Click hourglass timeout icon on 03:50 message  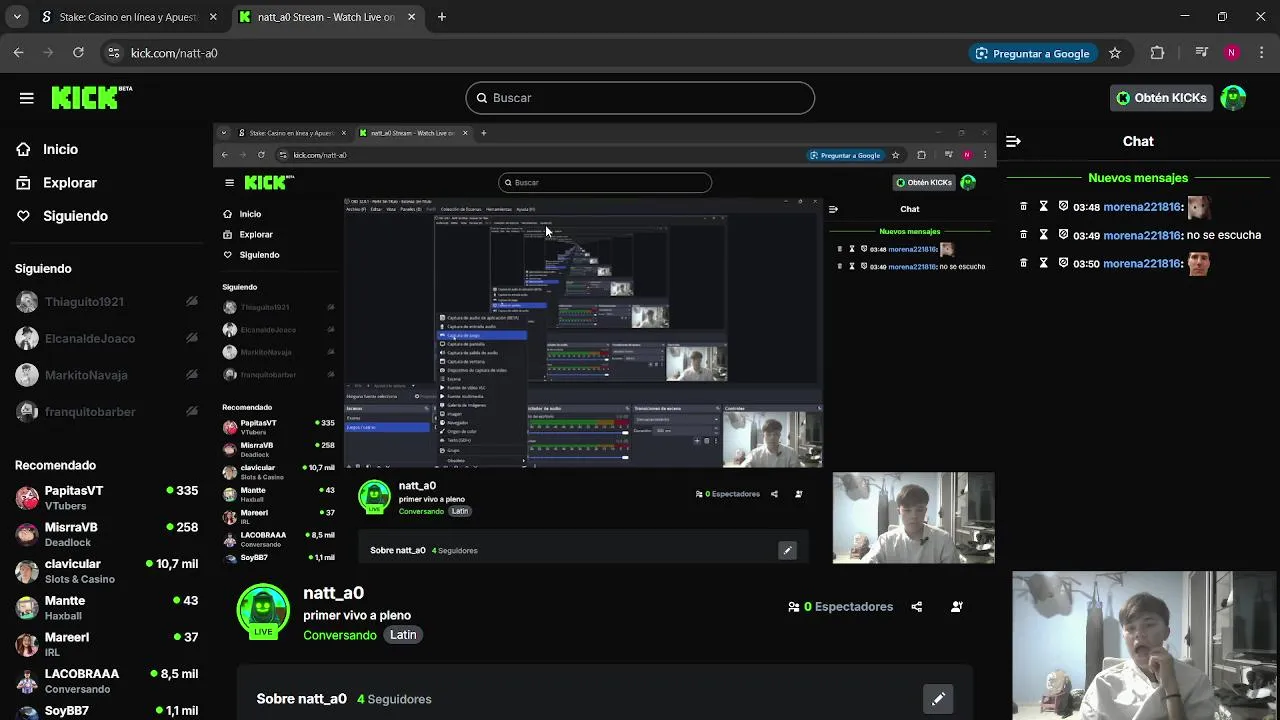(1043, 263)
